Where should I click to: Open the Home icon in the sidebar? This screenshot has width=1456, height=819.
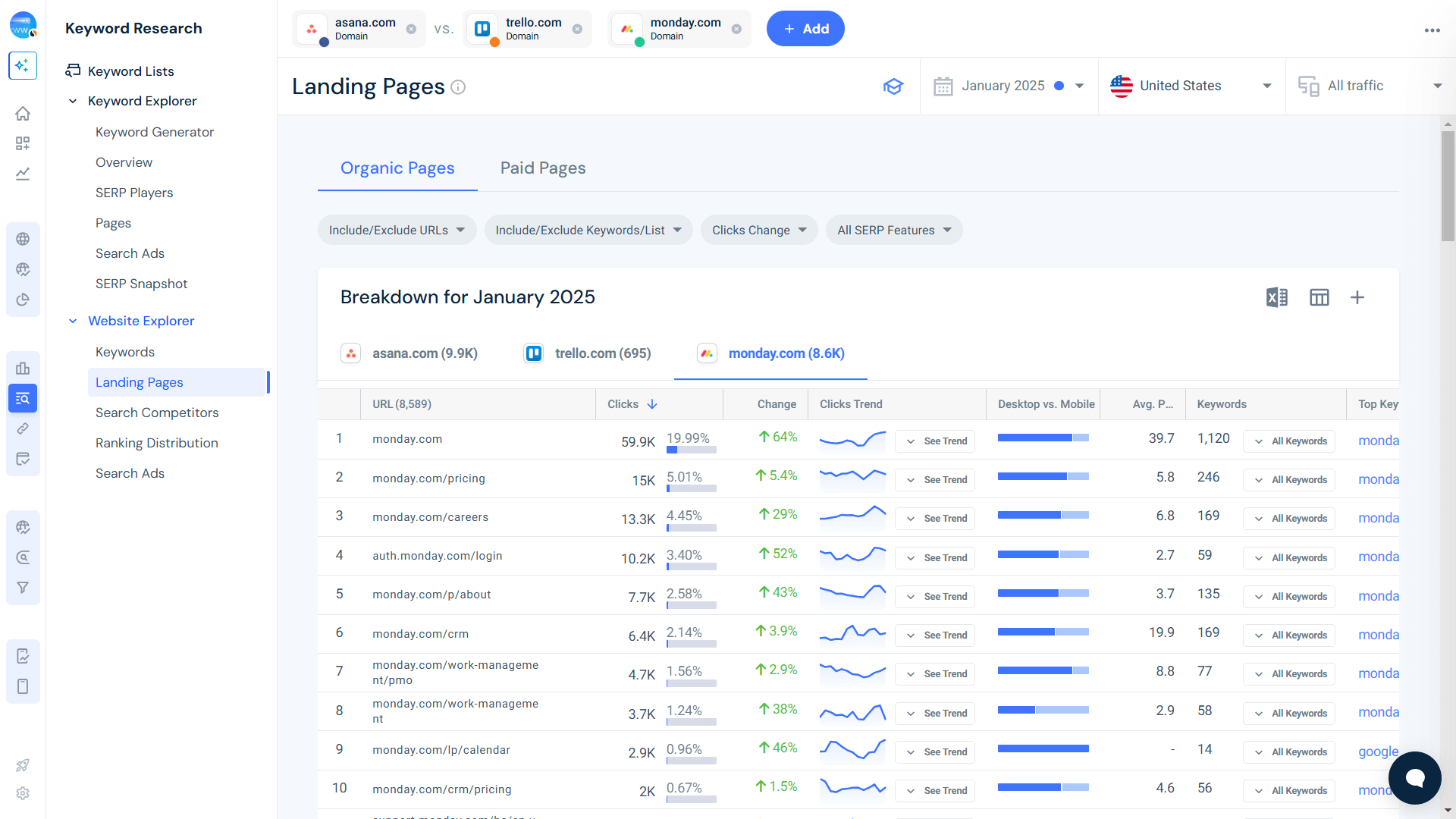click(x=23, y=113)
